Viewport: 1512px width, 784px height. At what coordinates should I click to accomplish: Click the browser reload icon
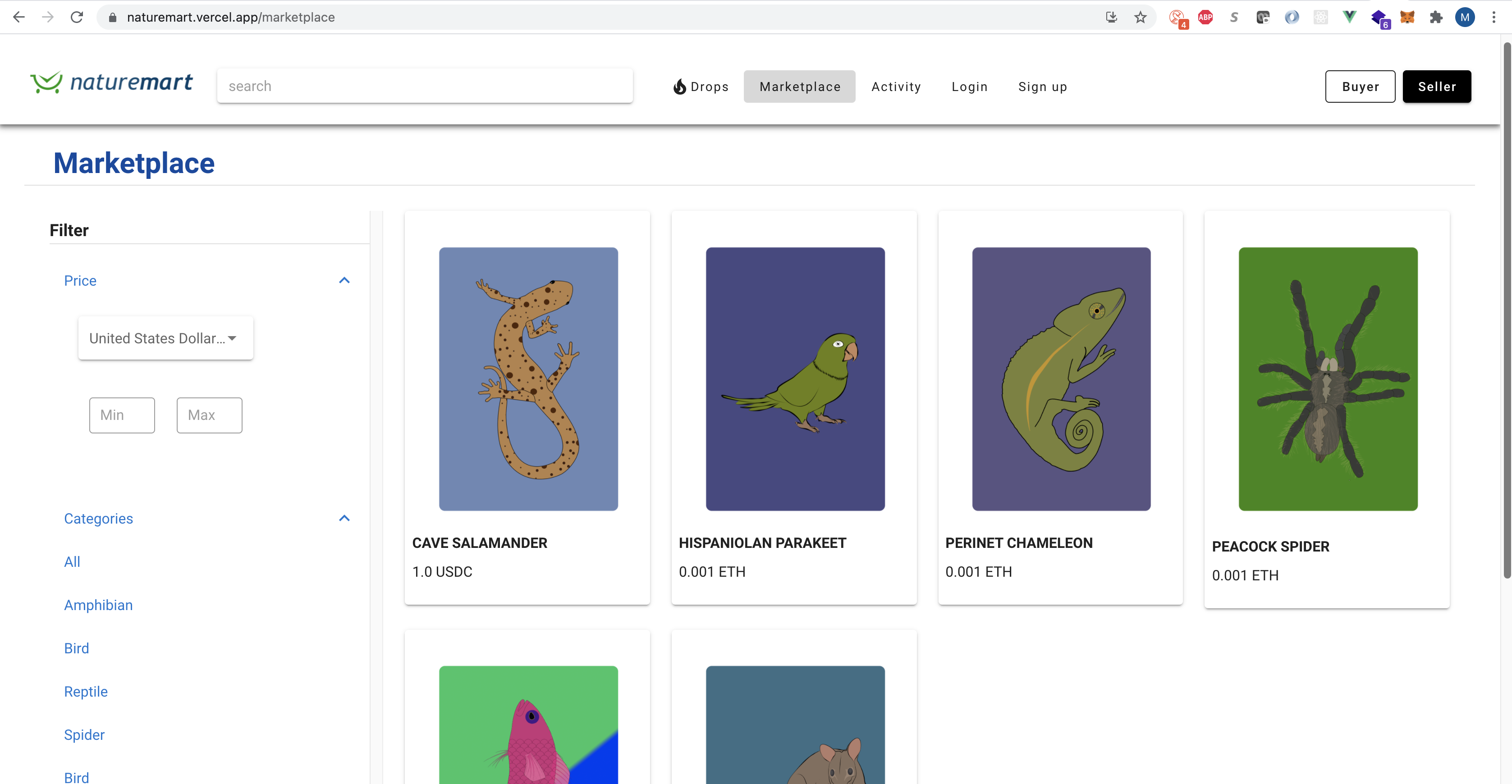(77, 17)
